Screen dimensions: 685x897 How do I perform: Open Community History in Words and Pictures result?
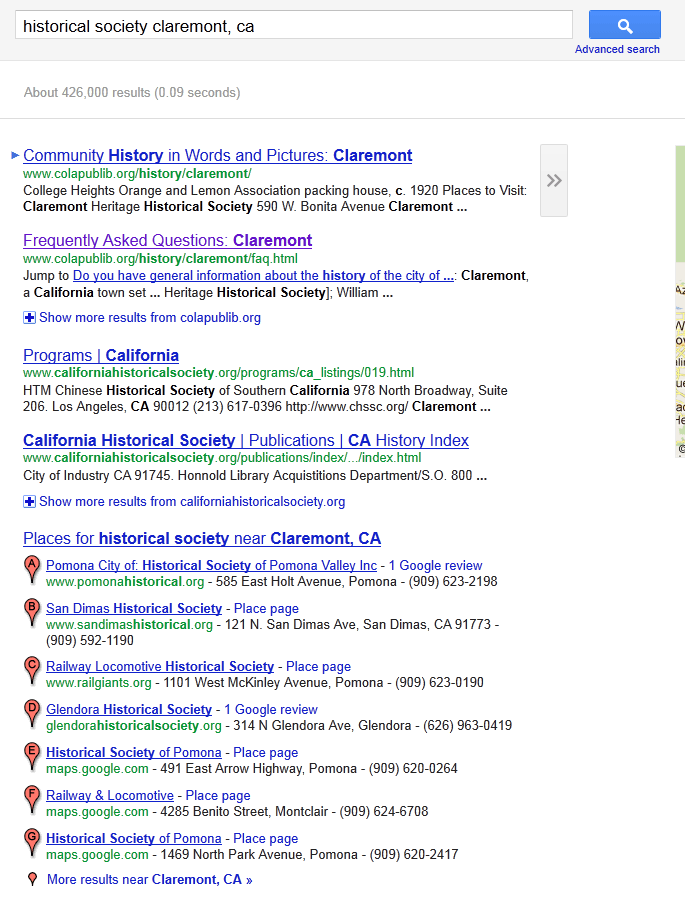(x=217, y=155)
